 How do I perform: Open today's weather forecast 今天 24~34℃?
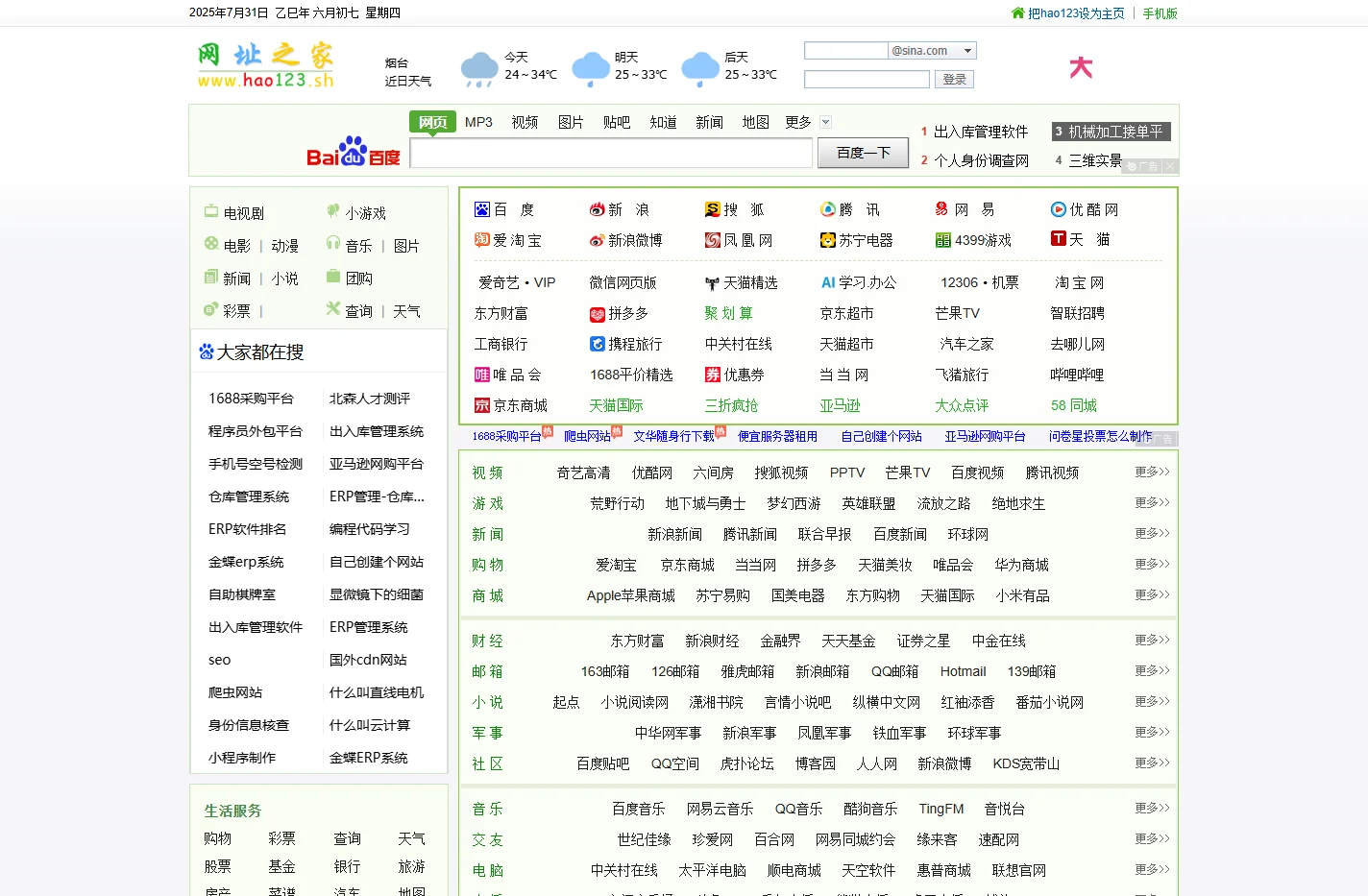509,66
